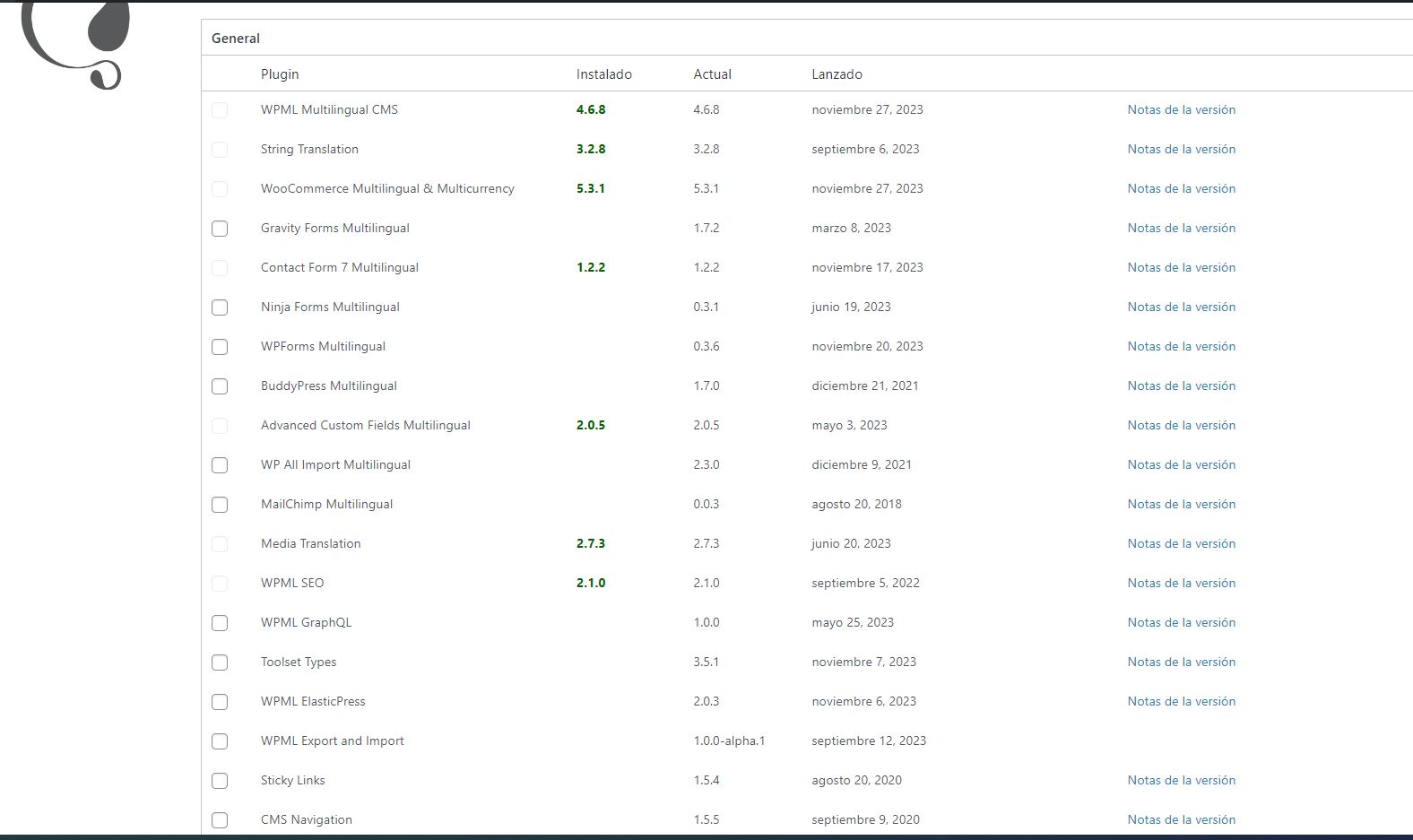Click installed version 5.3.1 in green
Screen dimensions: 1413x840
pos(591,188)
